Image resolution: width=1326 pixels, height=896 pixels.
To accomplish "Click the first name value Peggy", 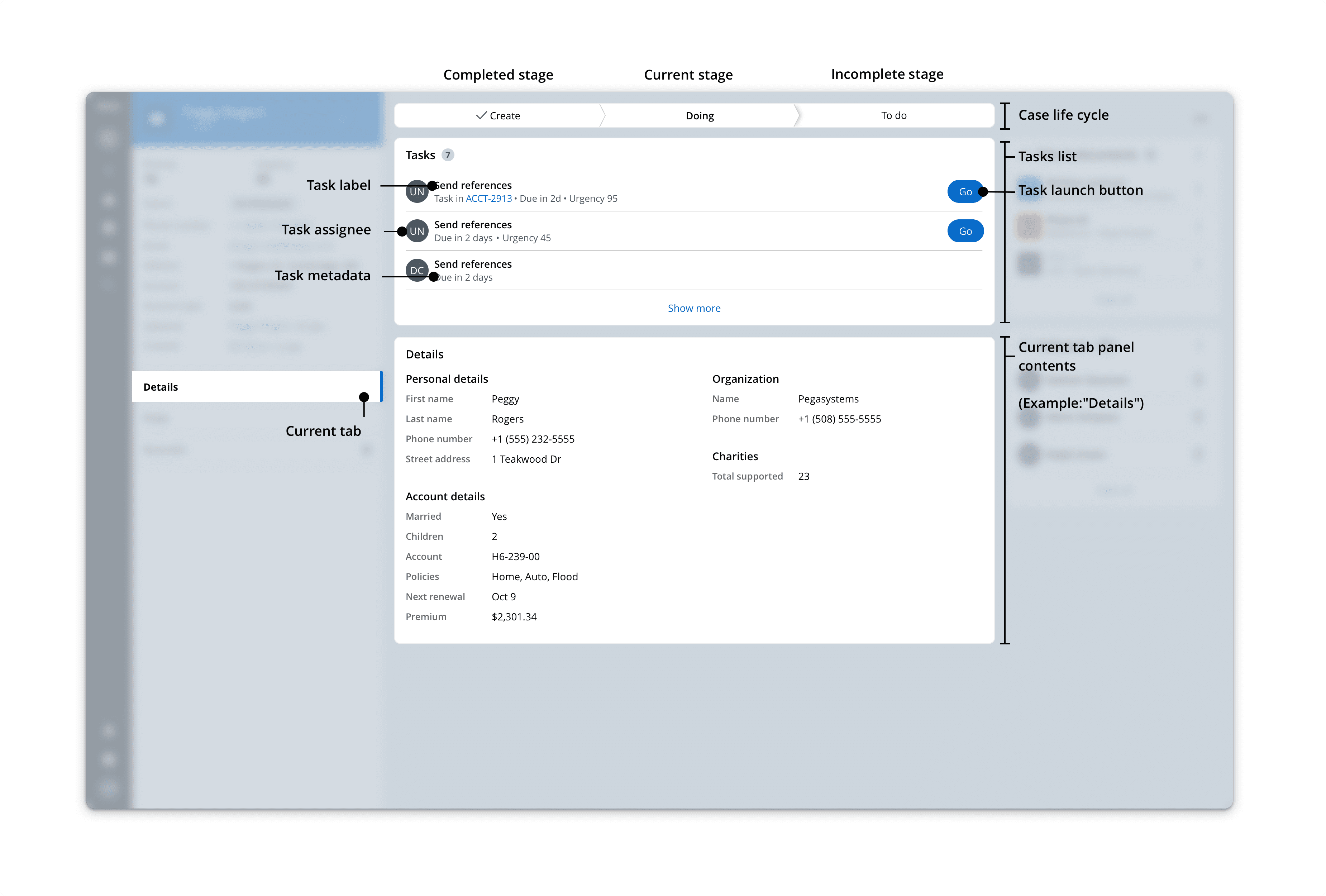I will pos(506,399).
